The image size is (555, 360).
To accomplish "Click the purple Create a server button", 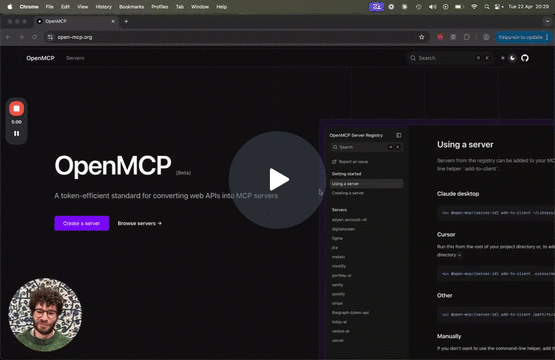I will click(x=82, y=223).
